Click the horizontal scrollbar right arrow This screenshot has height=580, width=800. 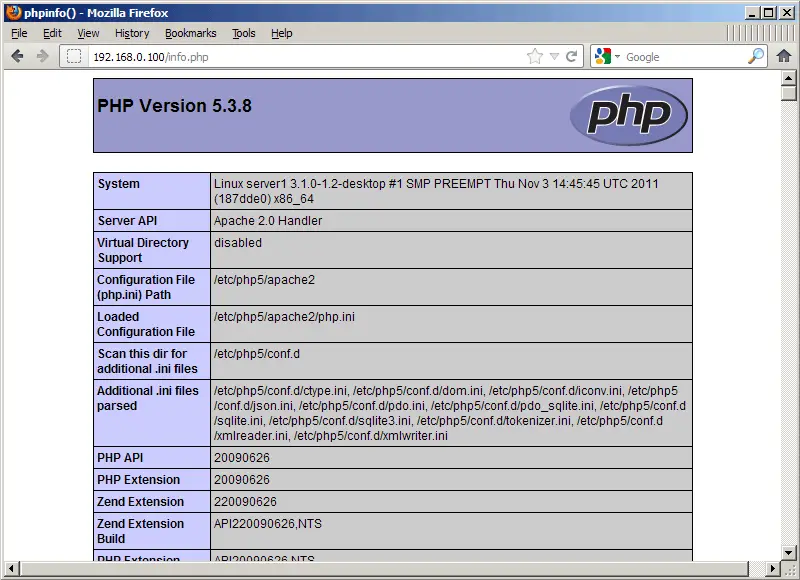(773, 568)
